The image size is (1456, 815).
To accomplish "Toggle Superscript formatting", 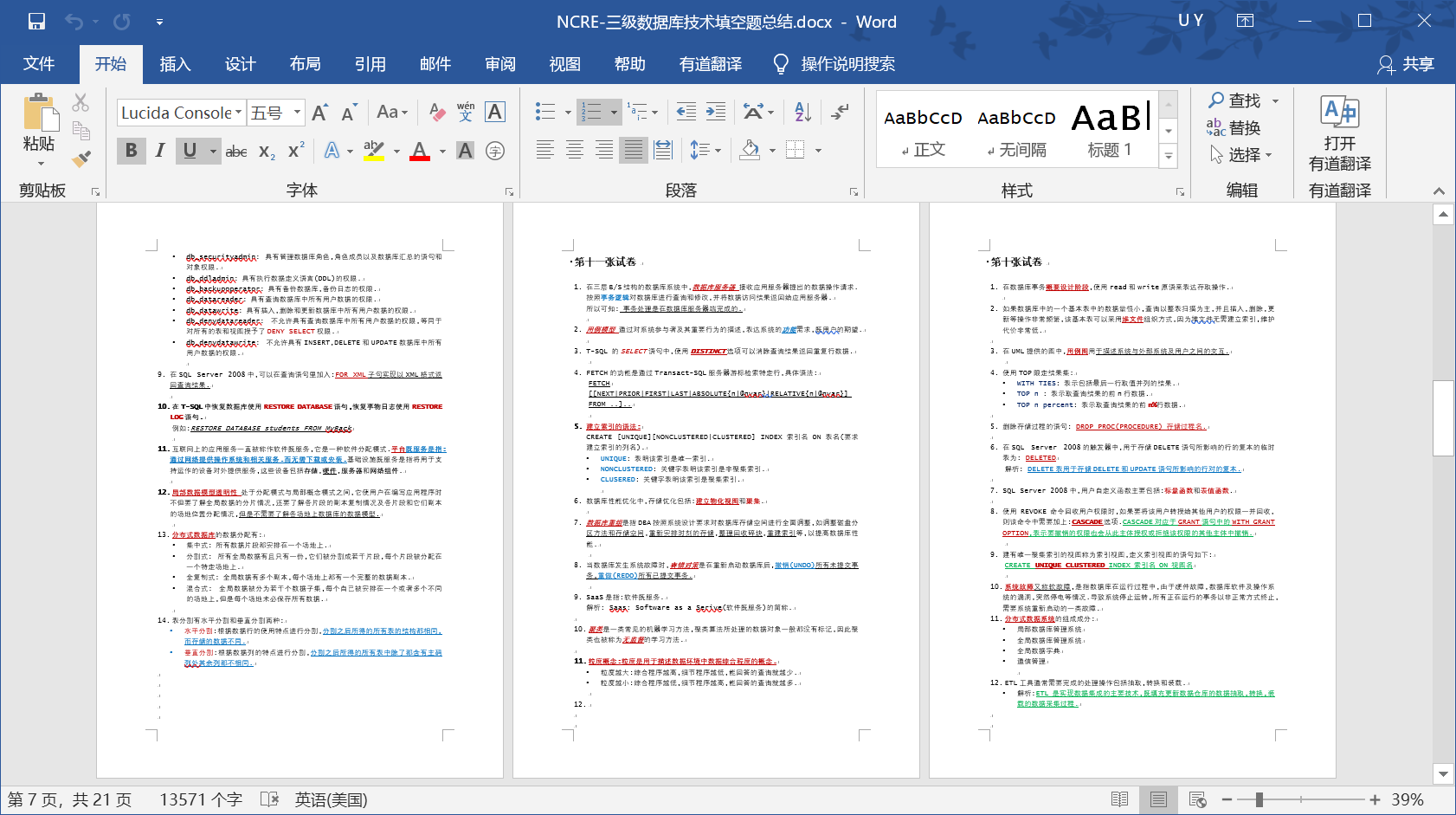I will (x=296, y=151).
